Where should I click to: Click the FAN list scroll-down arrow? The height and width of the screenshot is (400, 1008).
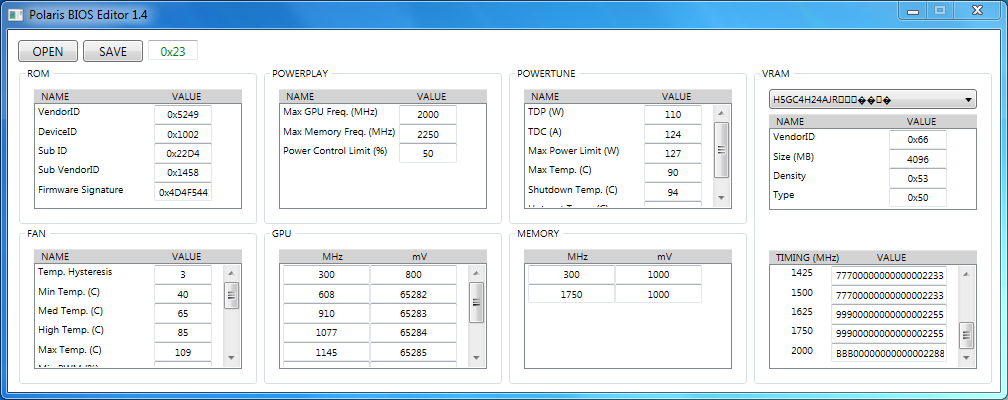tap(231, 357)
